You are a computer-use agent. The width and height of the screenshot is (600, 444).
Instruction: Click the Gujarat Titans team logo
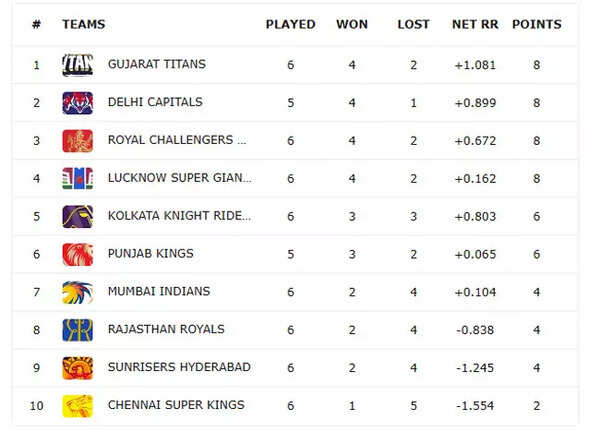(77, 65)
